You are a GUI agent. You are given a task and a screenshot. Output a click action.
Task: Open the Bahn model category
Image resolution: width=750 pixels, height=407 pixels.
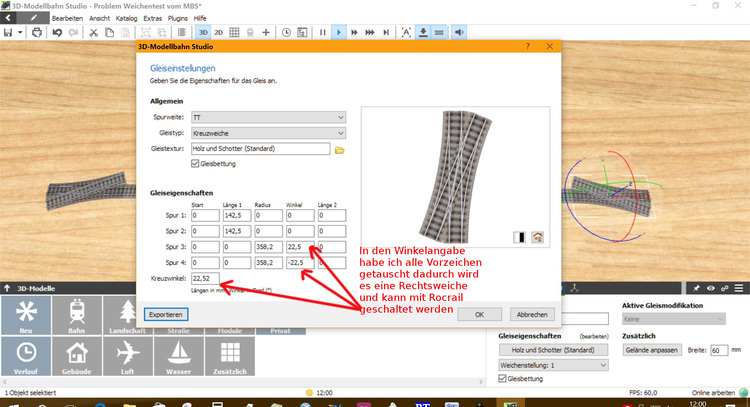coord(78,314)
